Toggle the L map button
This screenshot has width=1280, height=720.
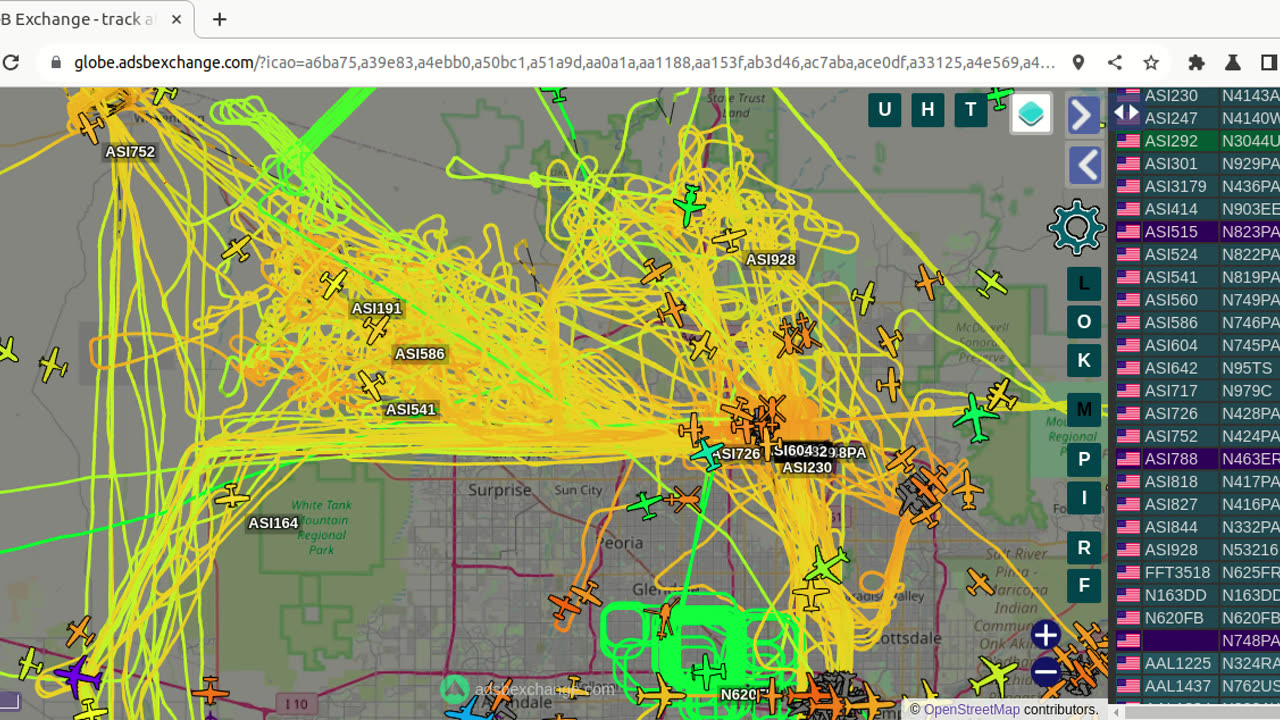(1084, 284)
